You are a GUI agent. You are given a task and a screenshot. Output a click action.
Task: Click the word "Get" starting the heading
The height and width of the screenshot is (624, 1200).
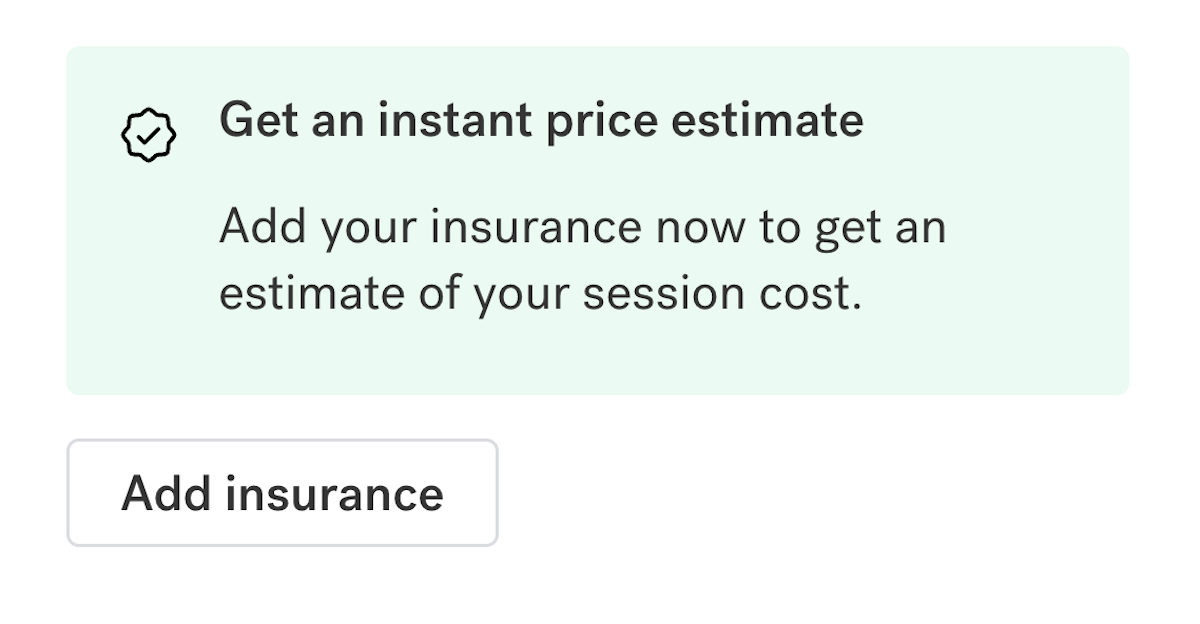tap(257, 121)
